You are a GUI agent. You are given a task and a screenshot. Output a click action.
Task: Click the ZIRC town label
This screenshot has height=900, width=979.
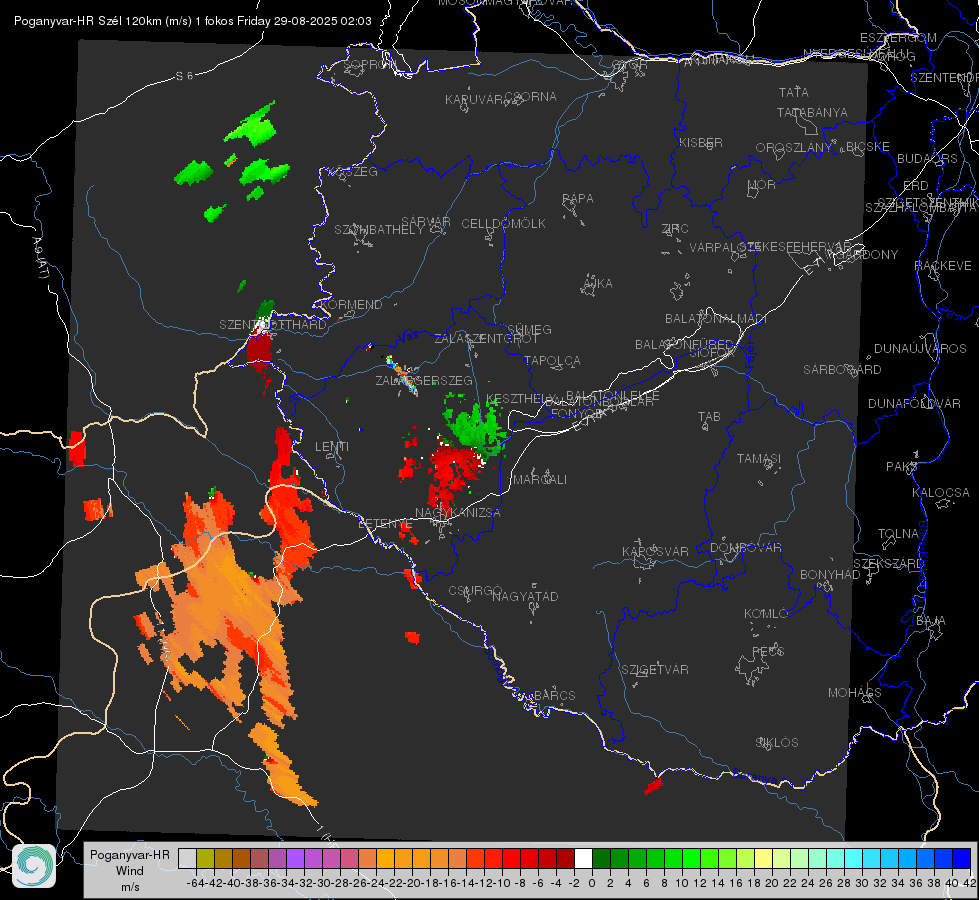pyautogui.click(x=675, y=229)
